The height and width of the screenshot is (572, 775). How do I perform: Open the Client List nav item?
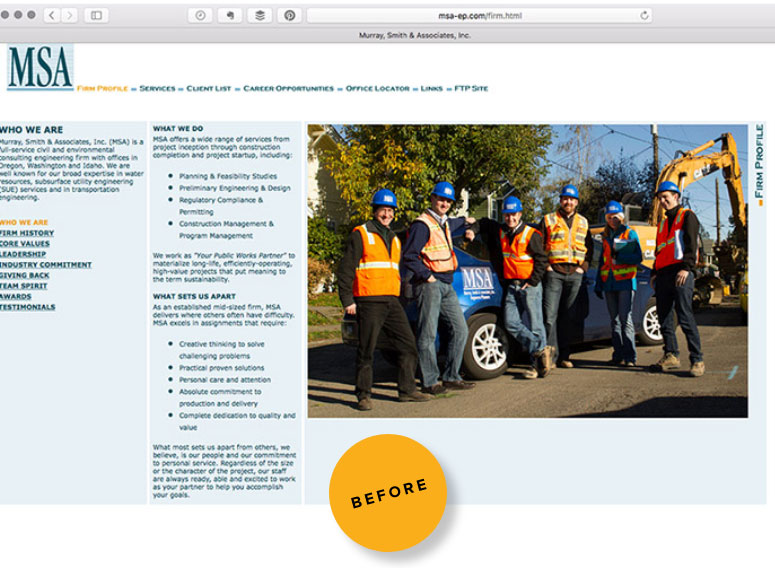pyautogui.click(x=209, y=88)
